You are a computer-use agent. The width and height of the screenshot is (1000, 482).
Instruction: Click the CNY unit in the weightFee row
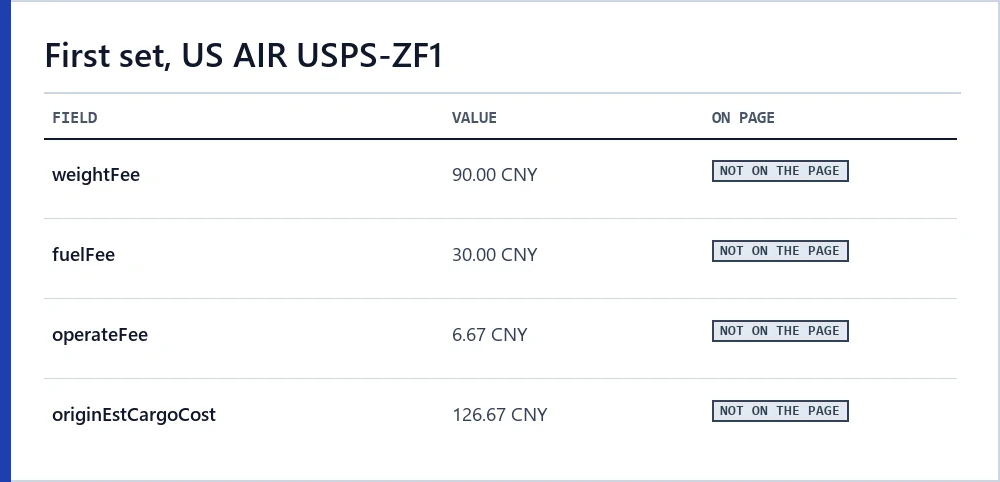[519, 175]
